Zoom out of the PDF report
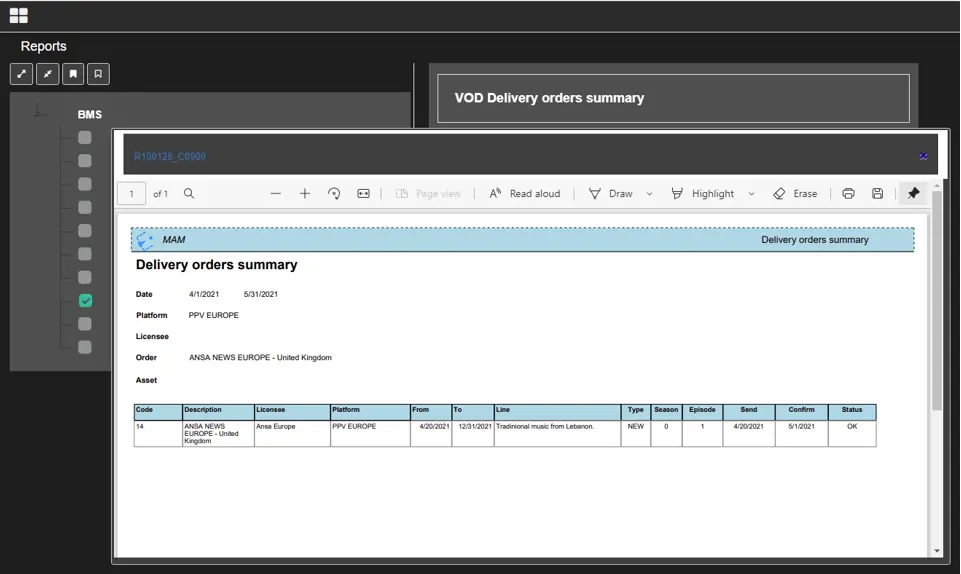The height and width of the screenshot is (574, 961). click(x=276, y=194)
